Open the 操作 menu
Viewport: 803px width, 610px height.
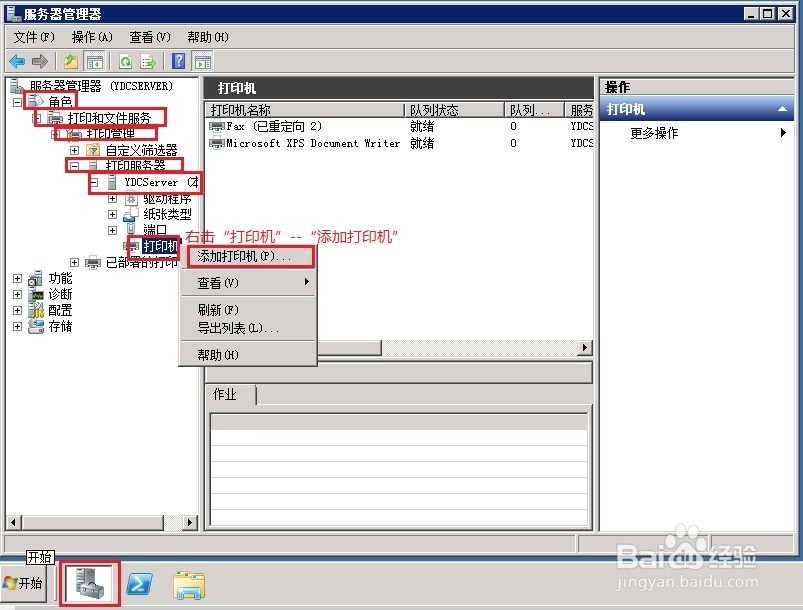coord(91,36)
